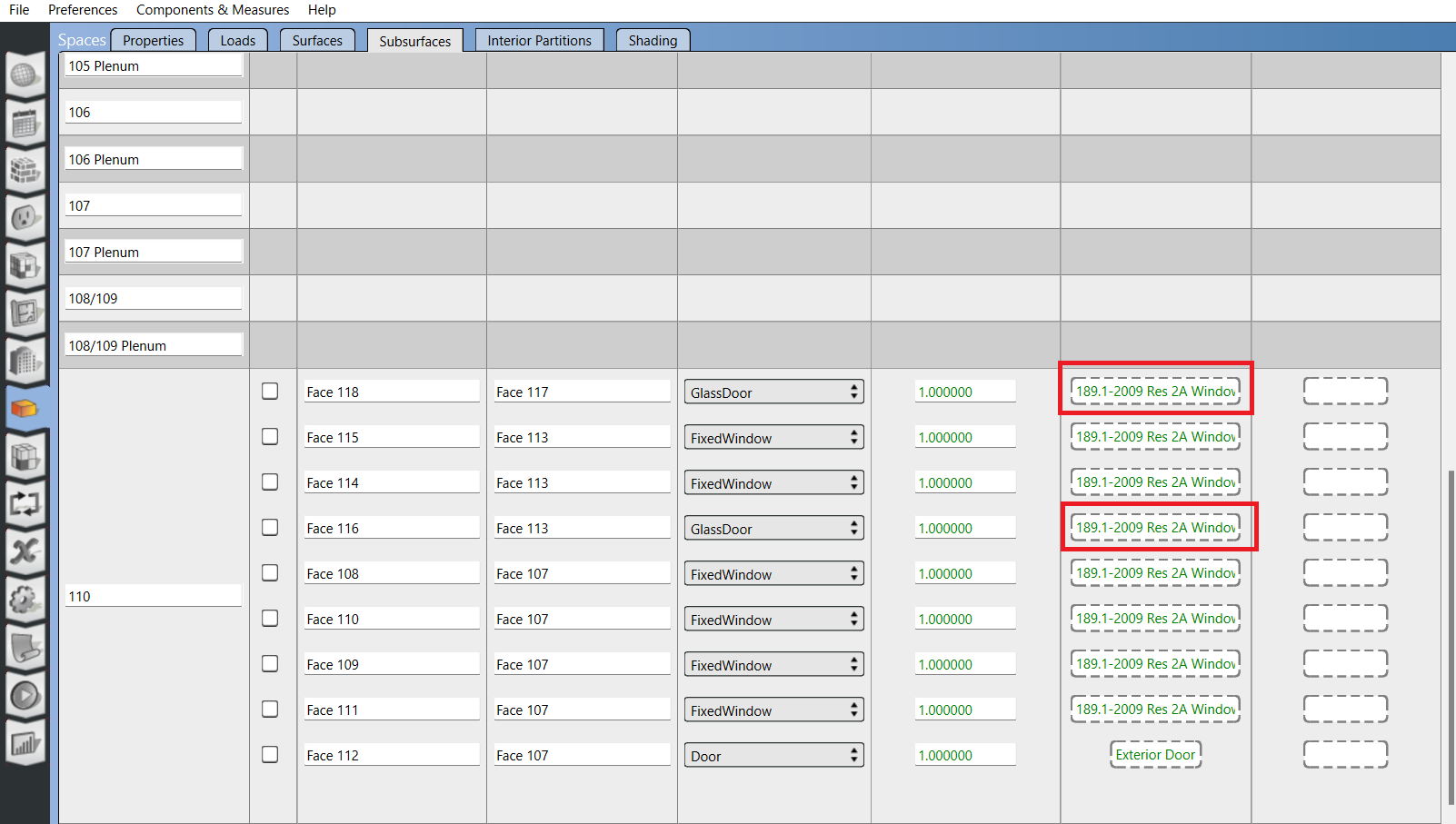Check the box for Face 114
1456x824 pixels.
pyautogui.click(x=270, y=481)
